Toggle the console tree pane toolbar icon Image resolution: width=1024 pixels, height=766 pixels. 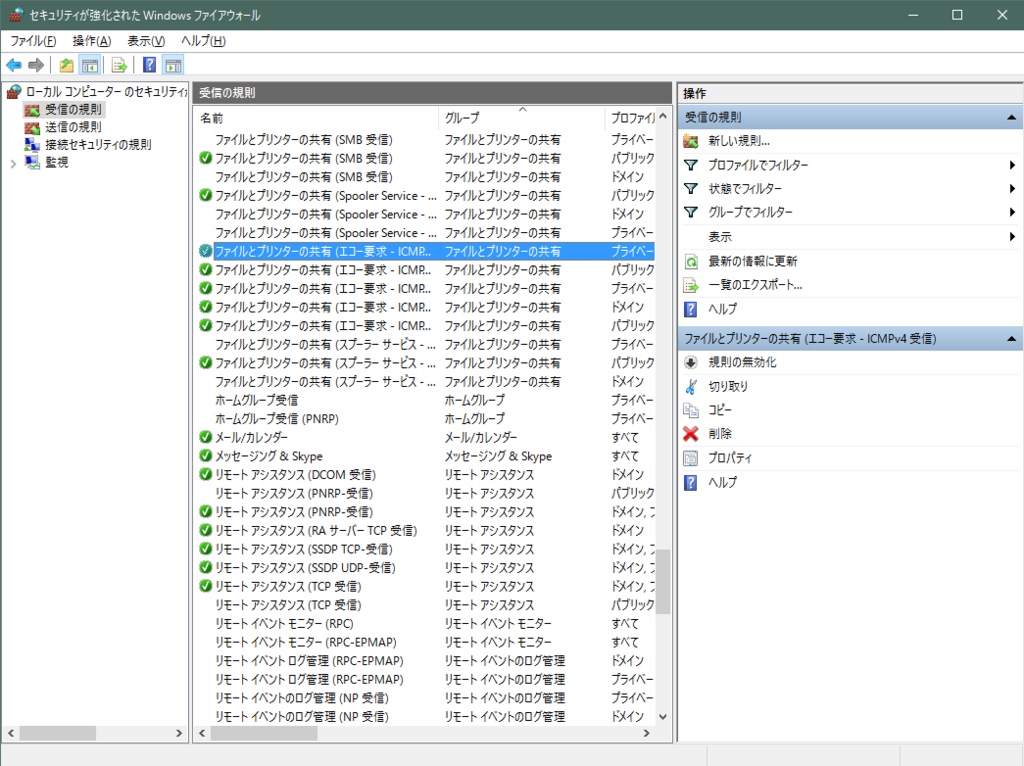(x=89, y=65)
